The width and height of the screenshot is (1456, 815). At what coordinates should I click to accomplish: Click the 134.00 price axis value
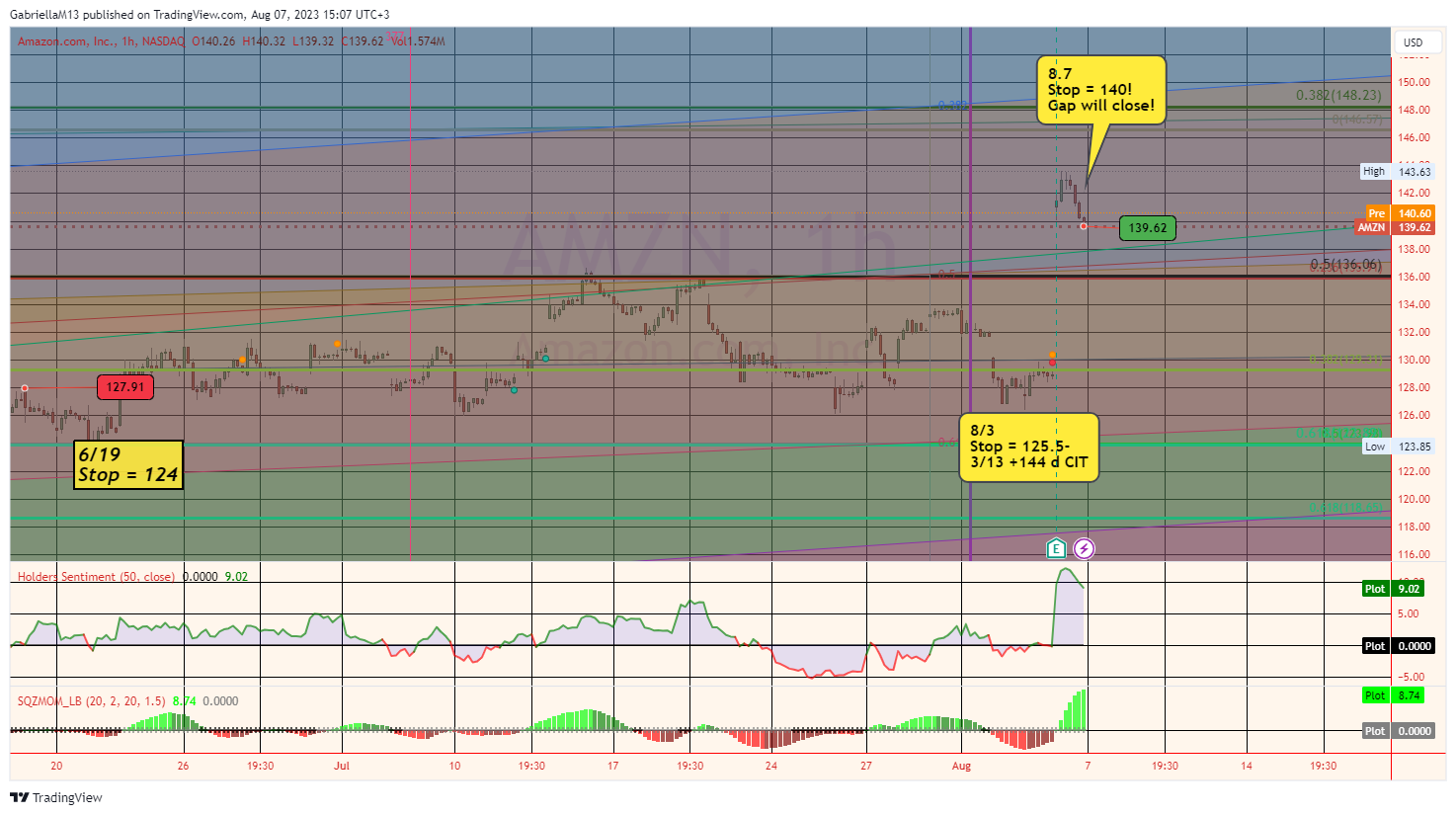click(1415, 304)
